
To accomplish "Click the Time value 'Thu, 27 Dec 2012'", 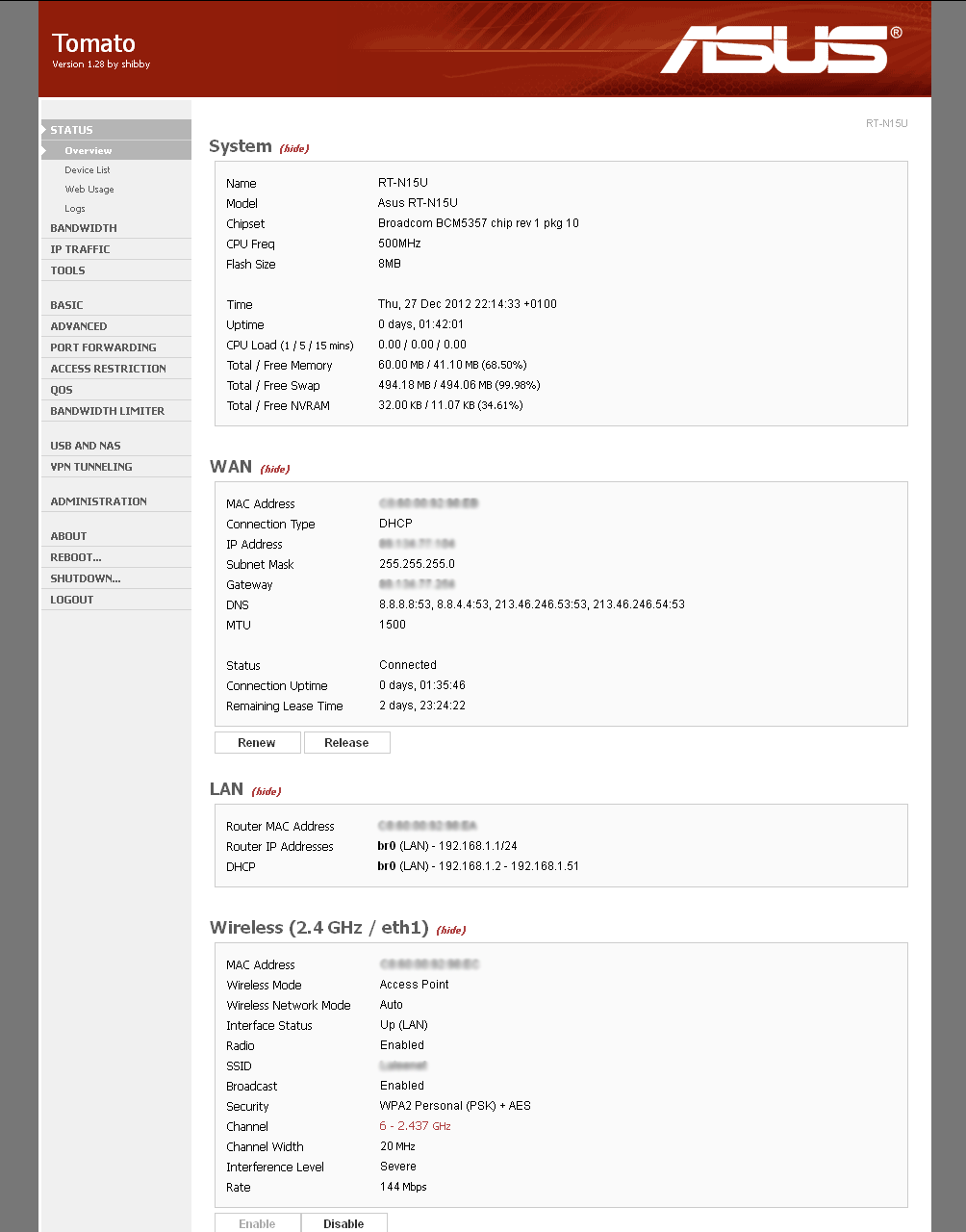I will tap(468, 304).
